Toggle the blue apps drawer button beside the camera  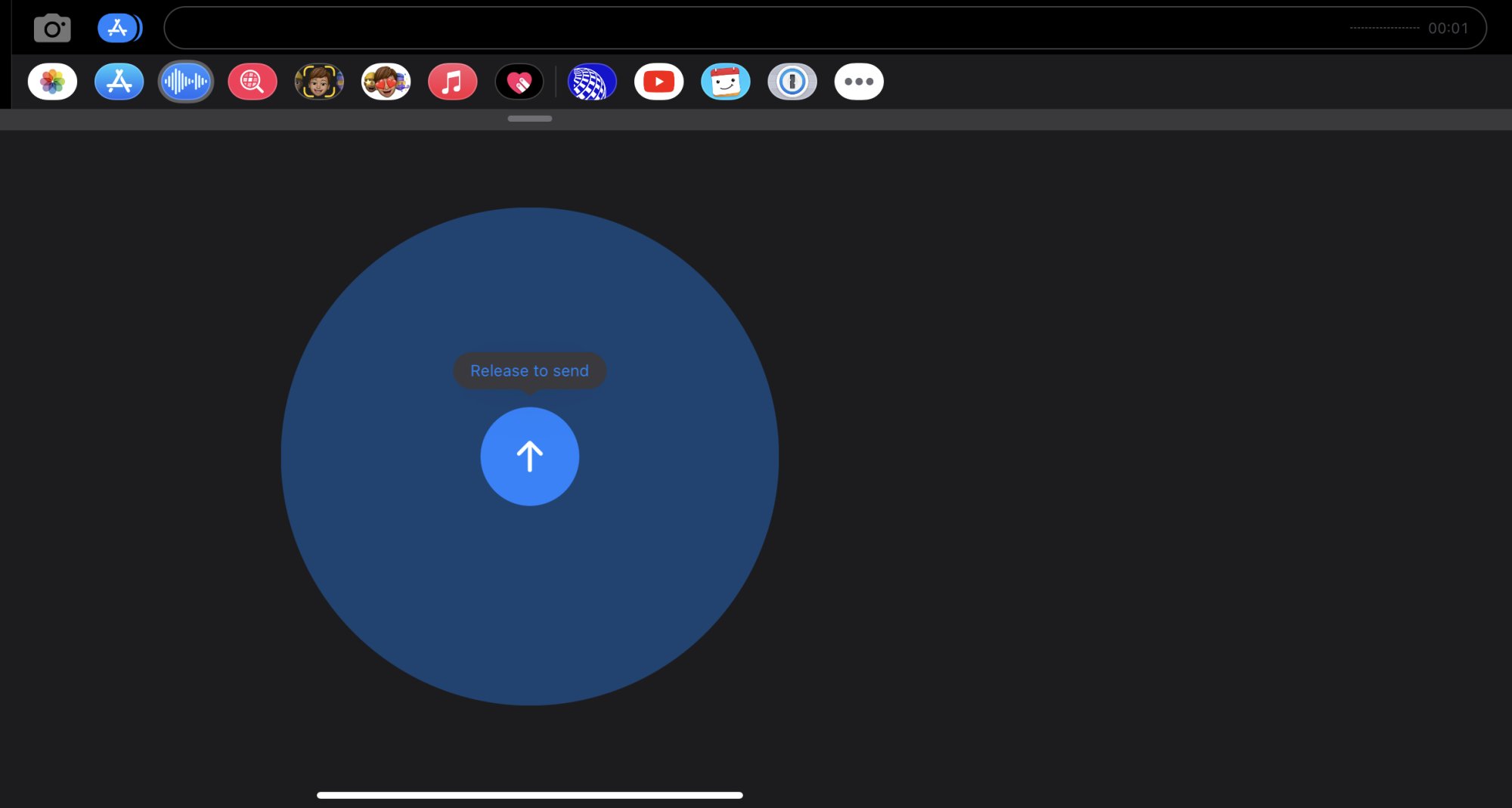119,29
